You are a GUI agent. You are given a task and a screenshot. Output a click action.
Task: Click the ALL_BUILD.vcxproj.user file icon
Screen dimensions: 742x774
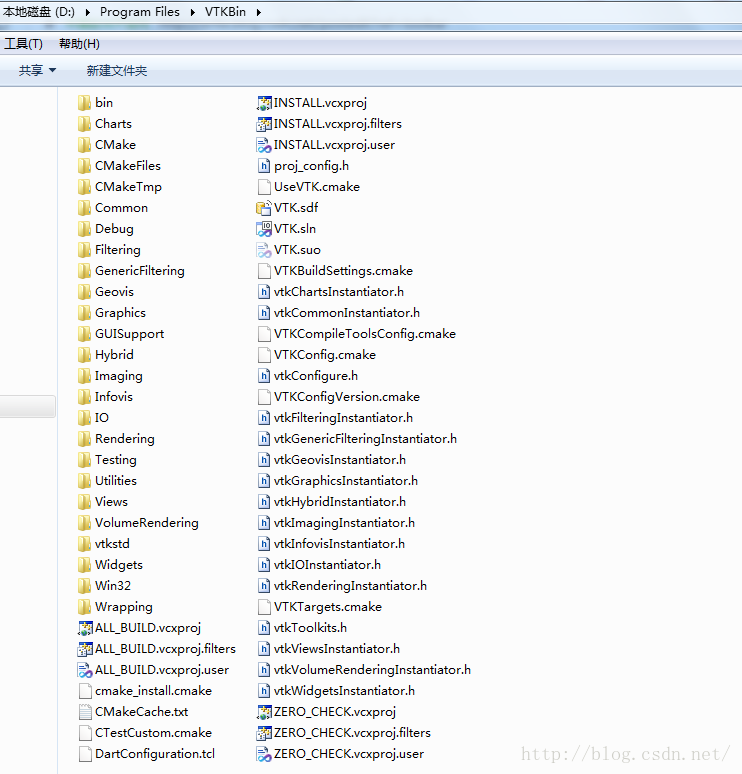point(85,670)
